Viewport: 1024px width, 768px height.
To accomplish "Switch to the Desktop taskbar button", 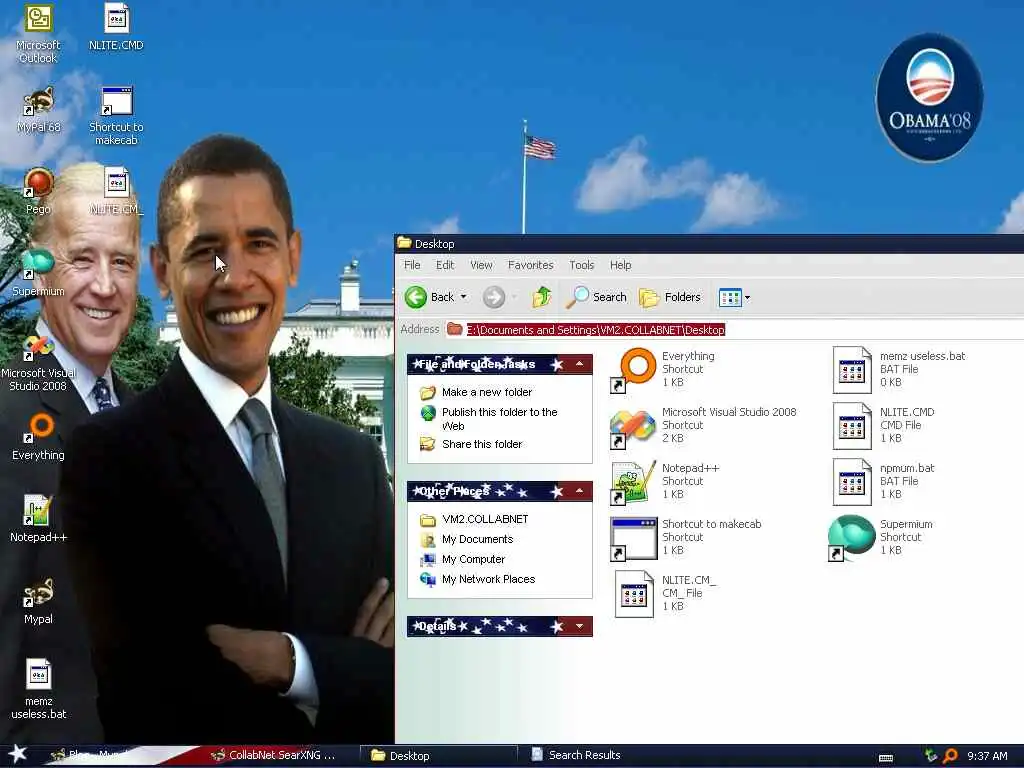I will pyautogui.click(x=439, y=756).
